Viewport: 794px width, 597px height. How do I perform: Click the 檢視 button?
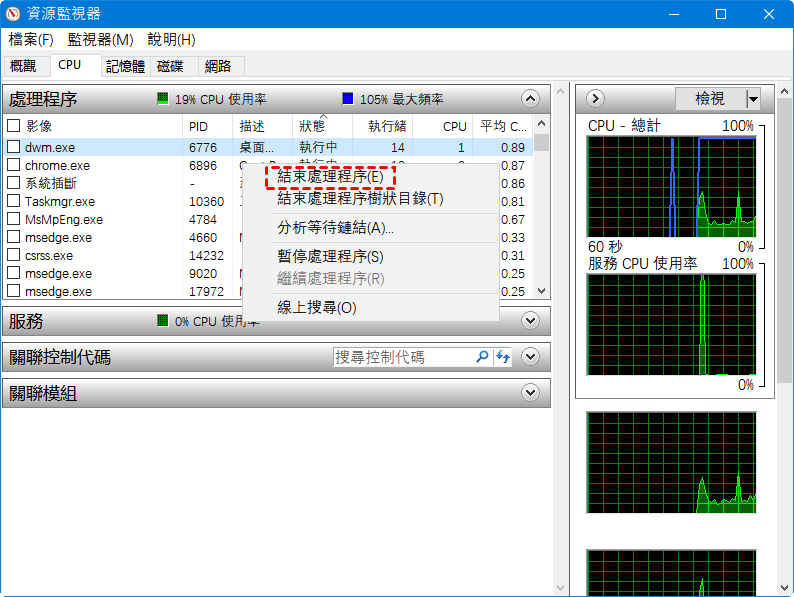(x=710, y=98)
